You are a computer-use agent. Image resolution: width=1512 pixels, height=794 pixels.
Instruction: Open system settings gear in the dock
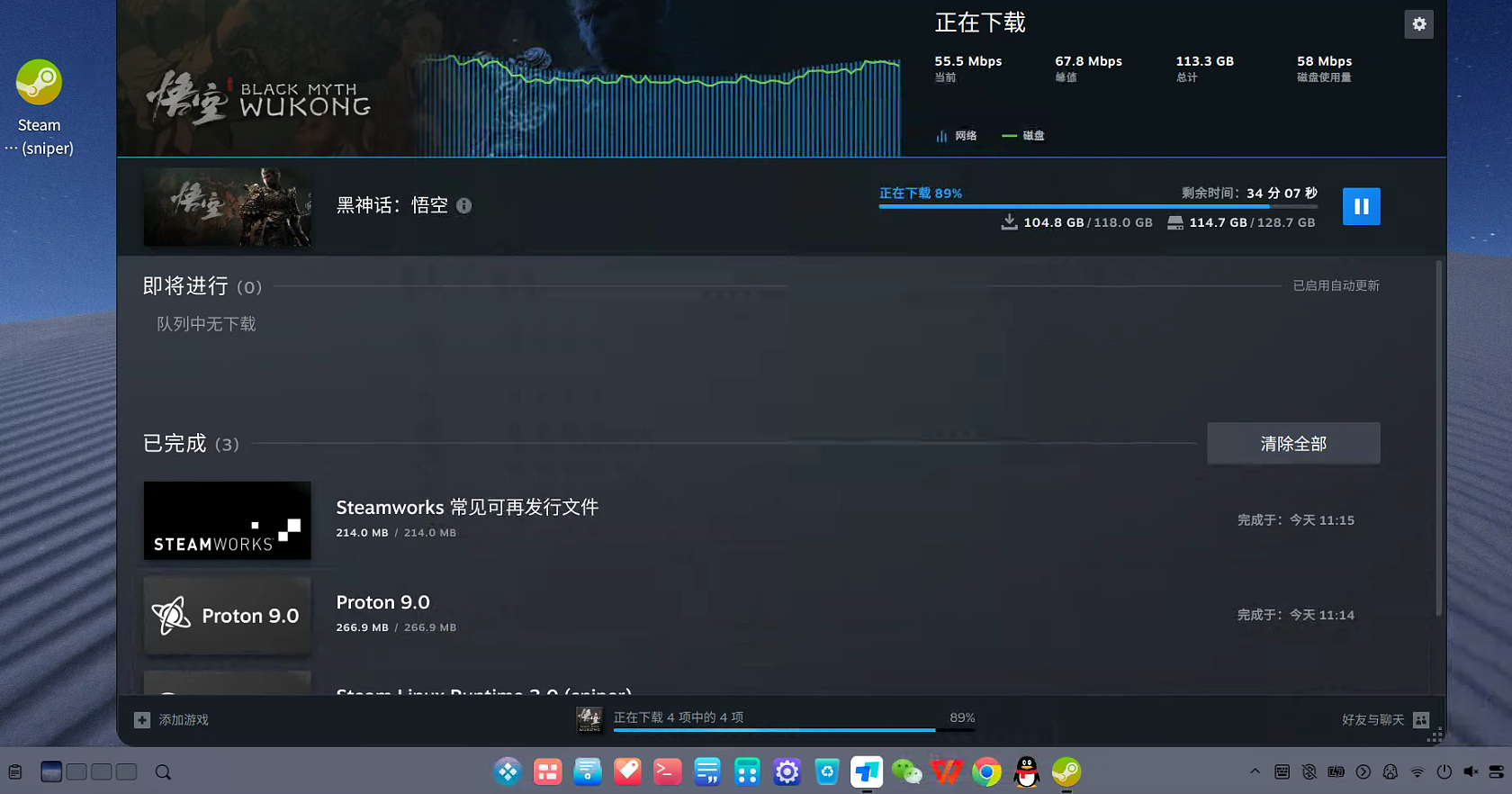pos(787,771)
